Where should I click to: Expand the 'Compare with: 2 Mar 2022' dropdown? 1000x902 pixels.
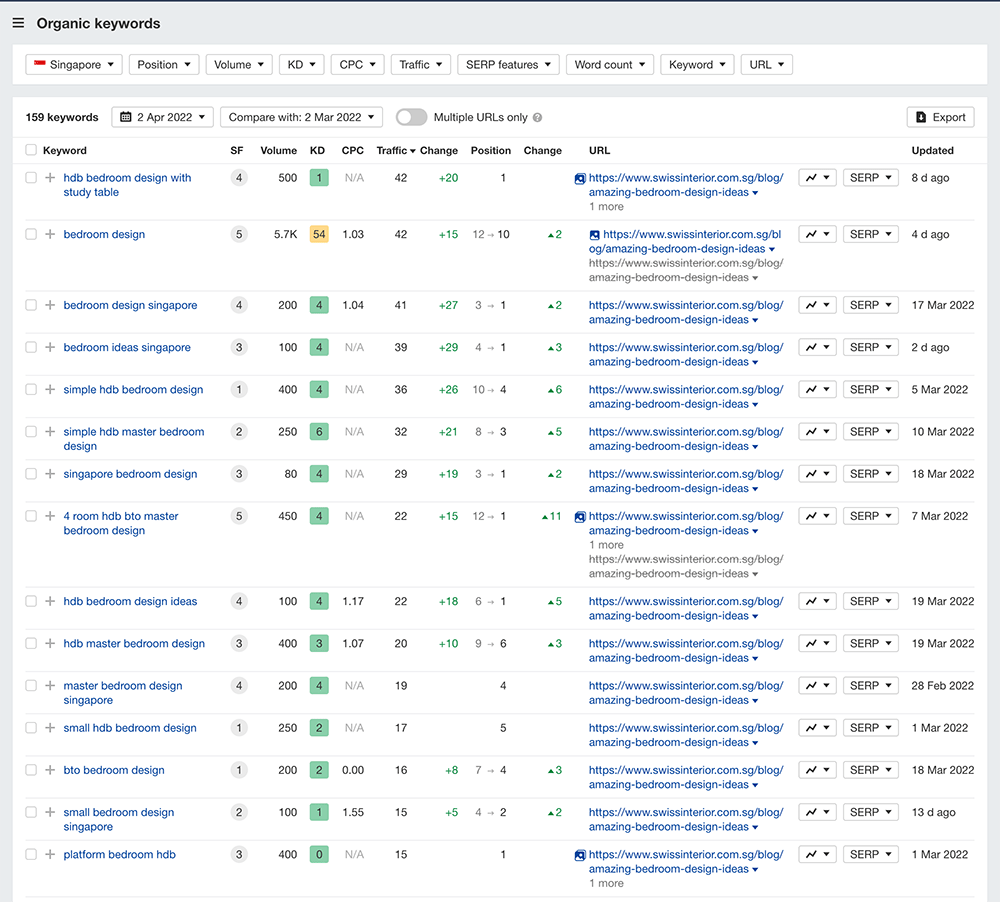tap(301, 117)
